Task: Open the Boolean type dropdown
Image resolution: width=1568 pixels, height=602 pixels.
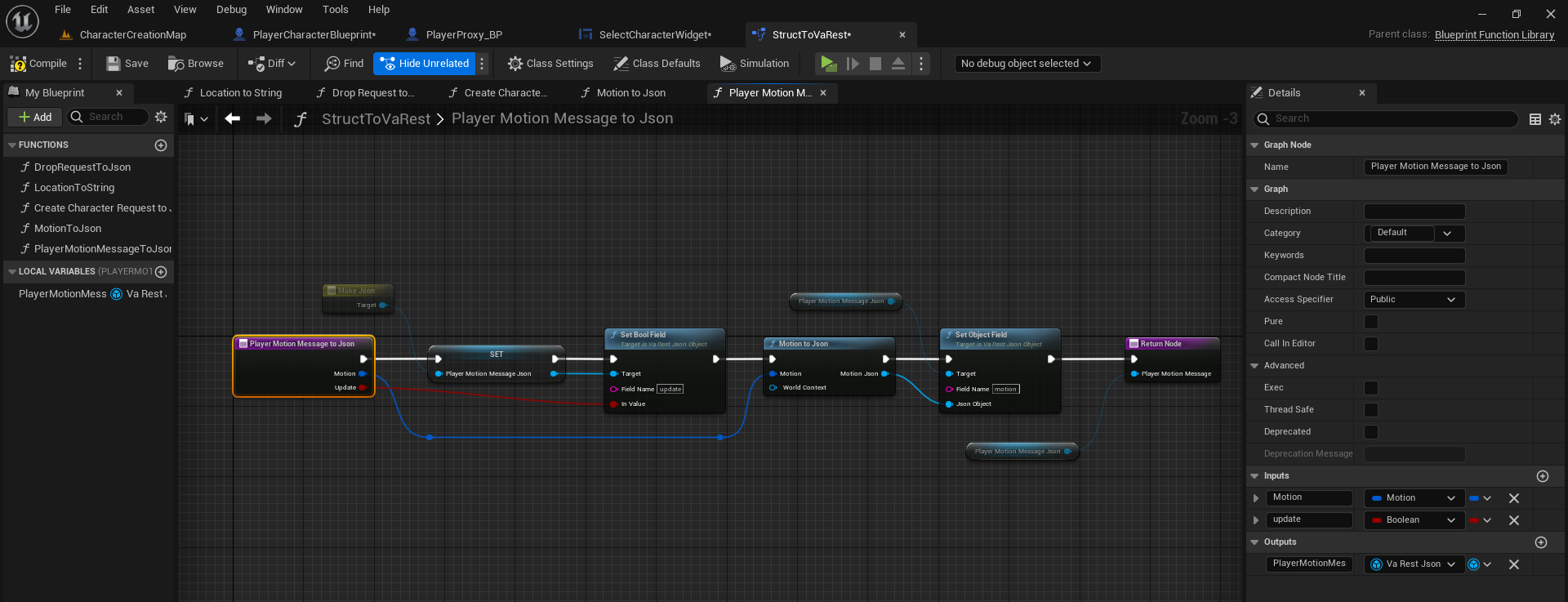Action: click(1414, 520)
